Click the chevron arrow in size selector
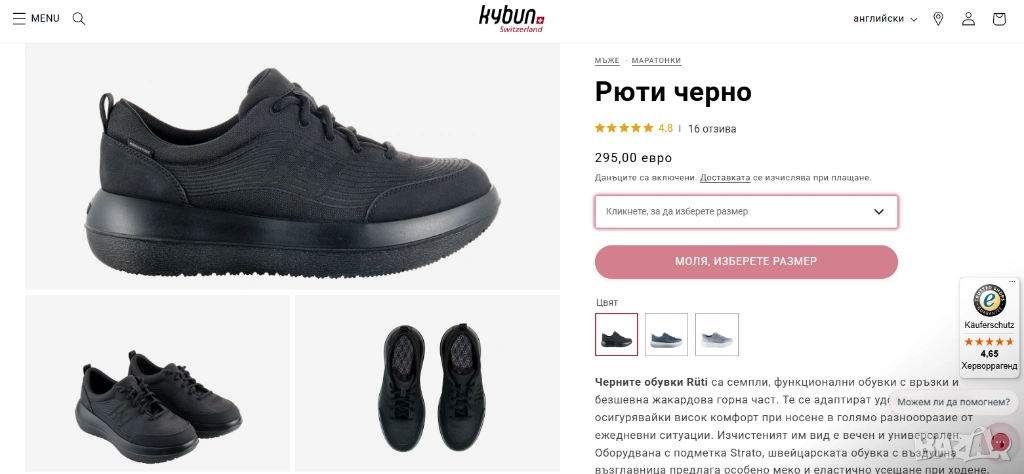Viewport: 1024px width, 474px height. click(x=879, y=212)
